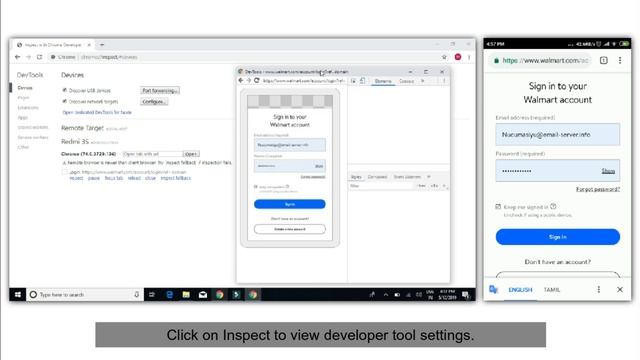
Task: Open the phone browser three-dot menu
Action: click(x=620, y=60)
